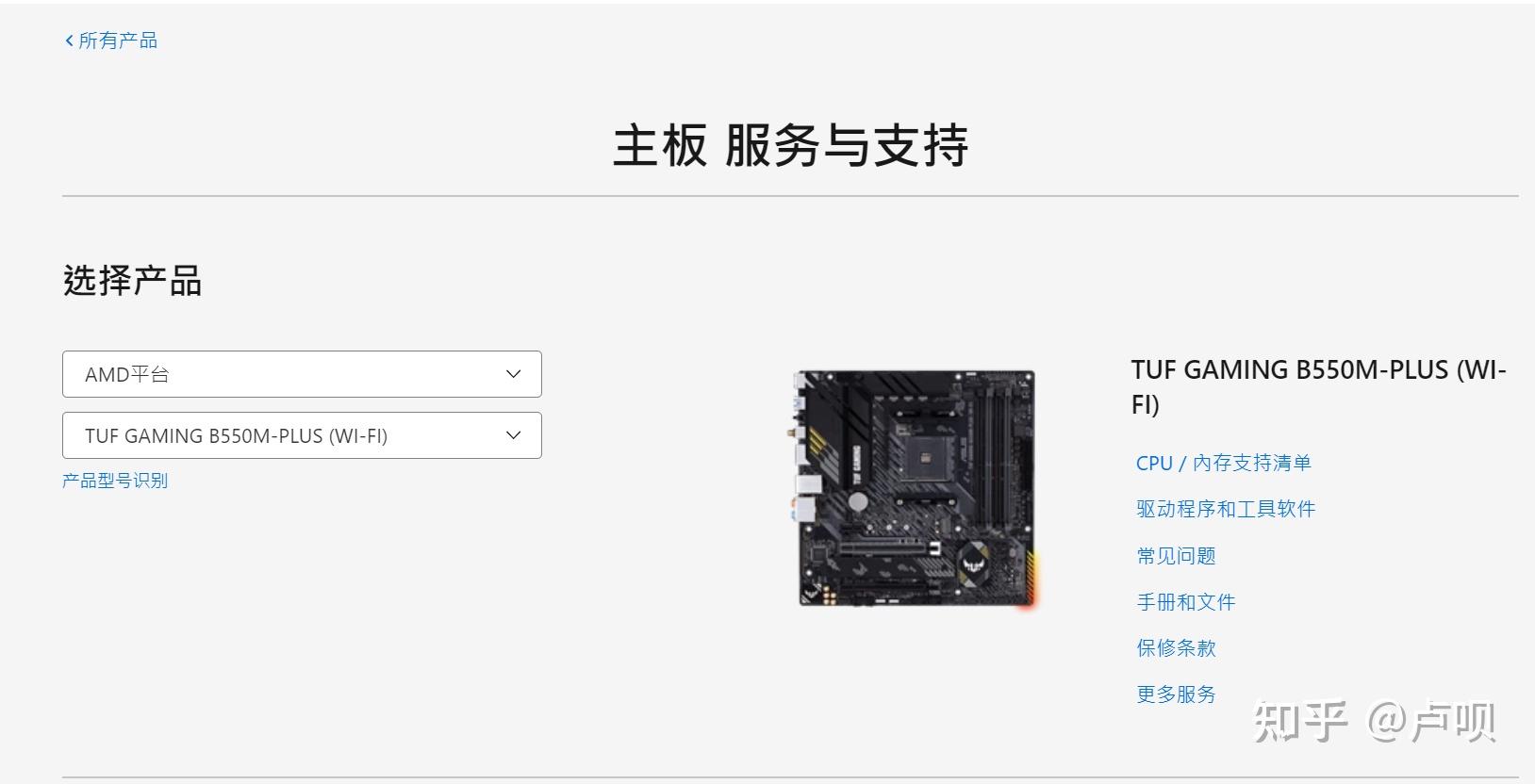The width and height of the screenshot is (1535, 784).
Task: Open 更多服务 link
Action: coord(1176,694)
